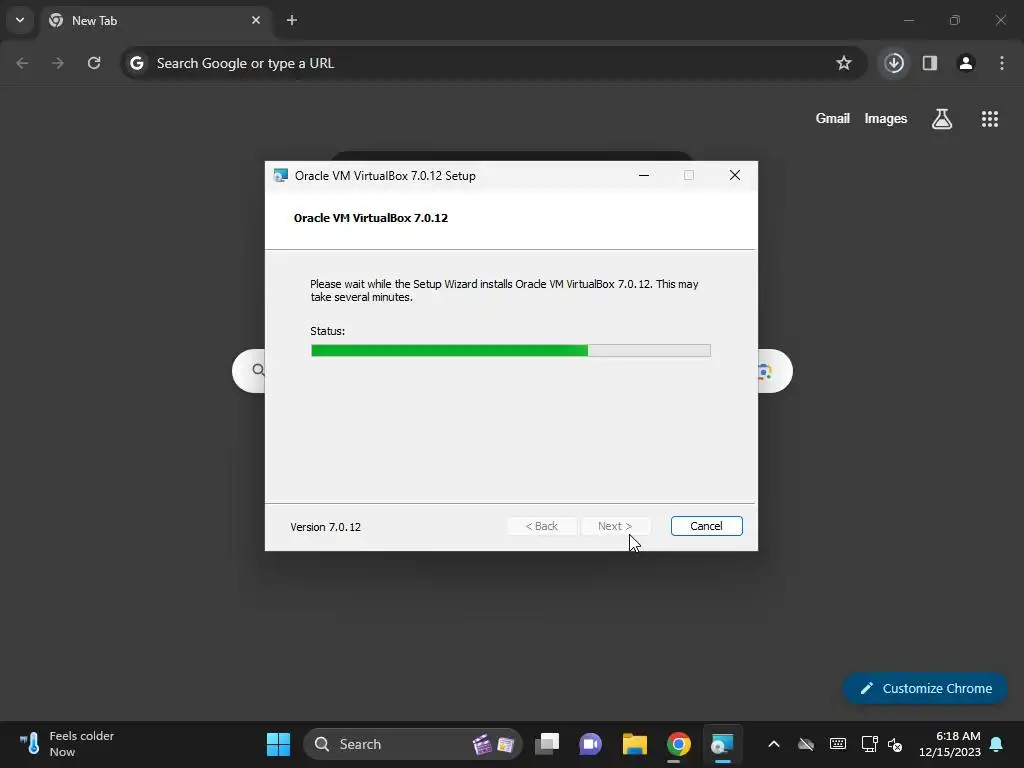Open a new Chrome tab
This screenshot has height=768, width=1024.
(x=292, y=20)
